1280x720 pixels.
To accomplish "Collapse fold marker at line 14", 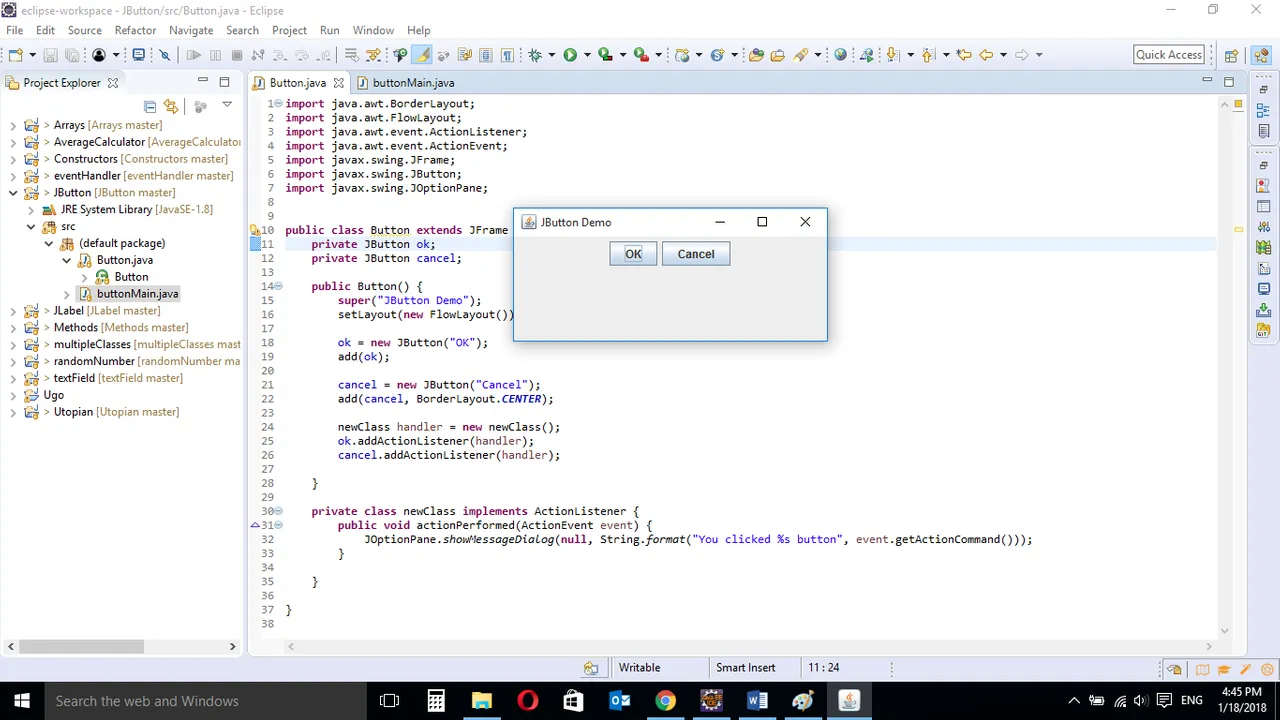I will [x=278, y=286].
